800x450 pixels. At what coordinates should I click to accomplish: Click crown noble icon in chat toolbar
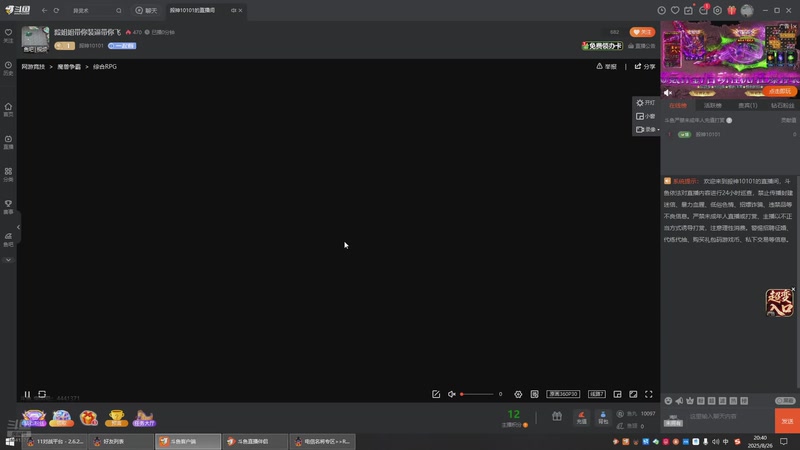pos(690,401)
